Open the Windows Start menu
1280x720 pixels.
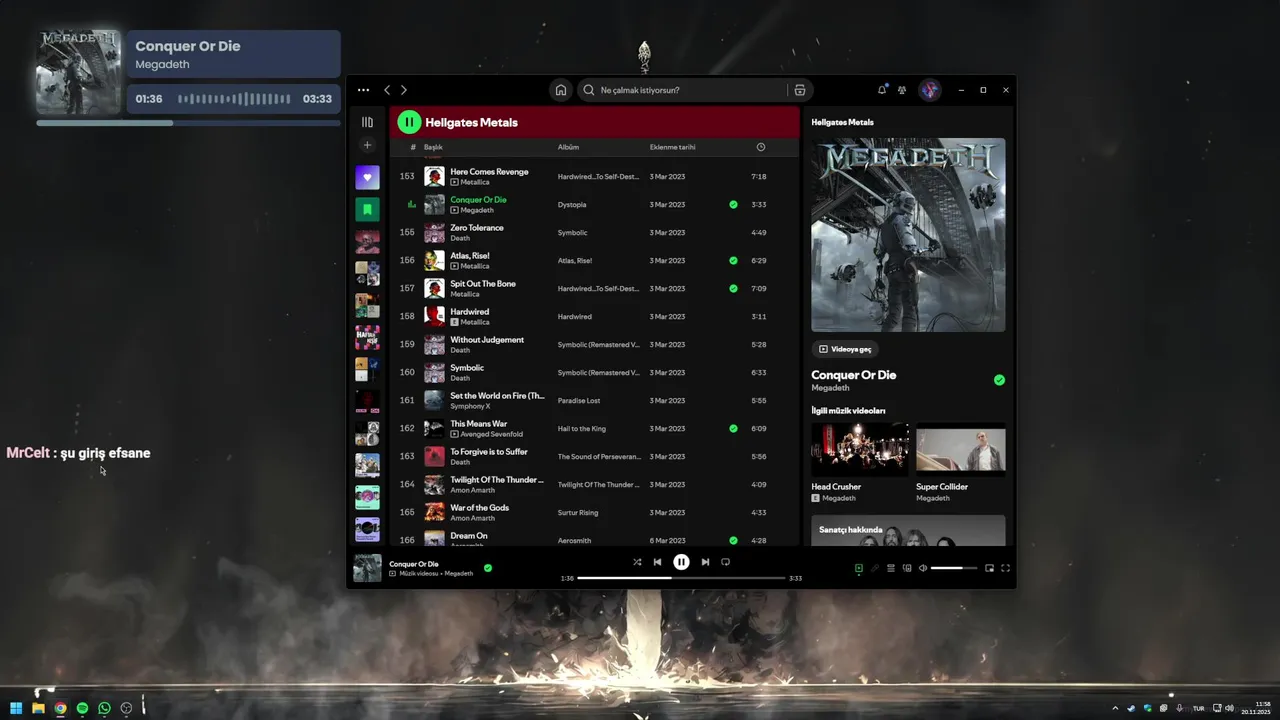tap(16, 708)
